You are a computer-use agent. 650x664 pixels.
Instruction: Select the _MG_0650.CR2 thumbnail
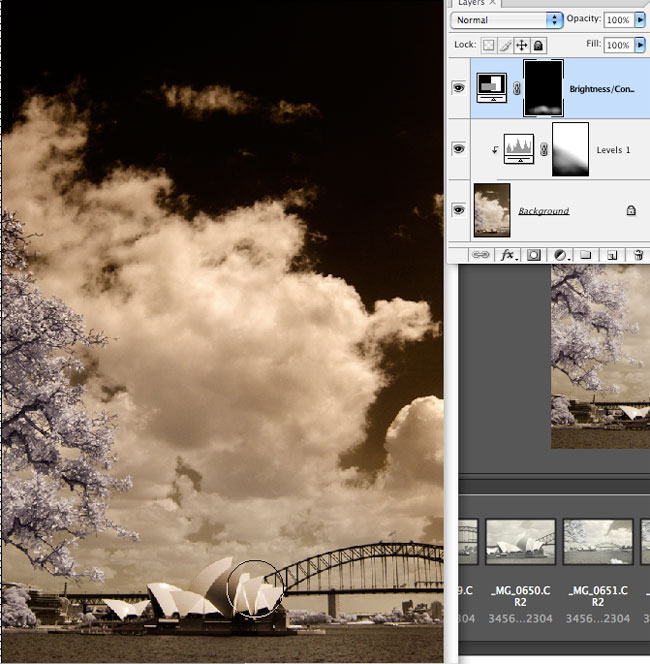point(520,542)
